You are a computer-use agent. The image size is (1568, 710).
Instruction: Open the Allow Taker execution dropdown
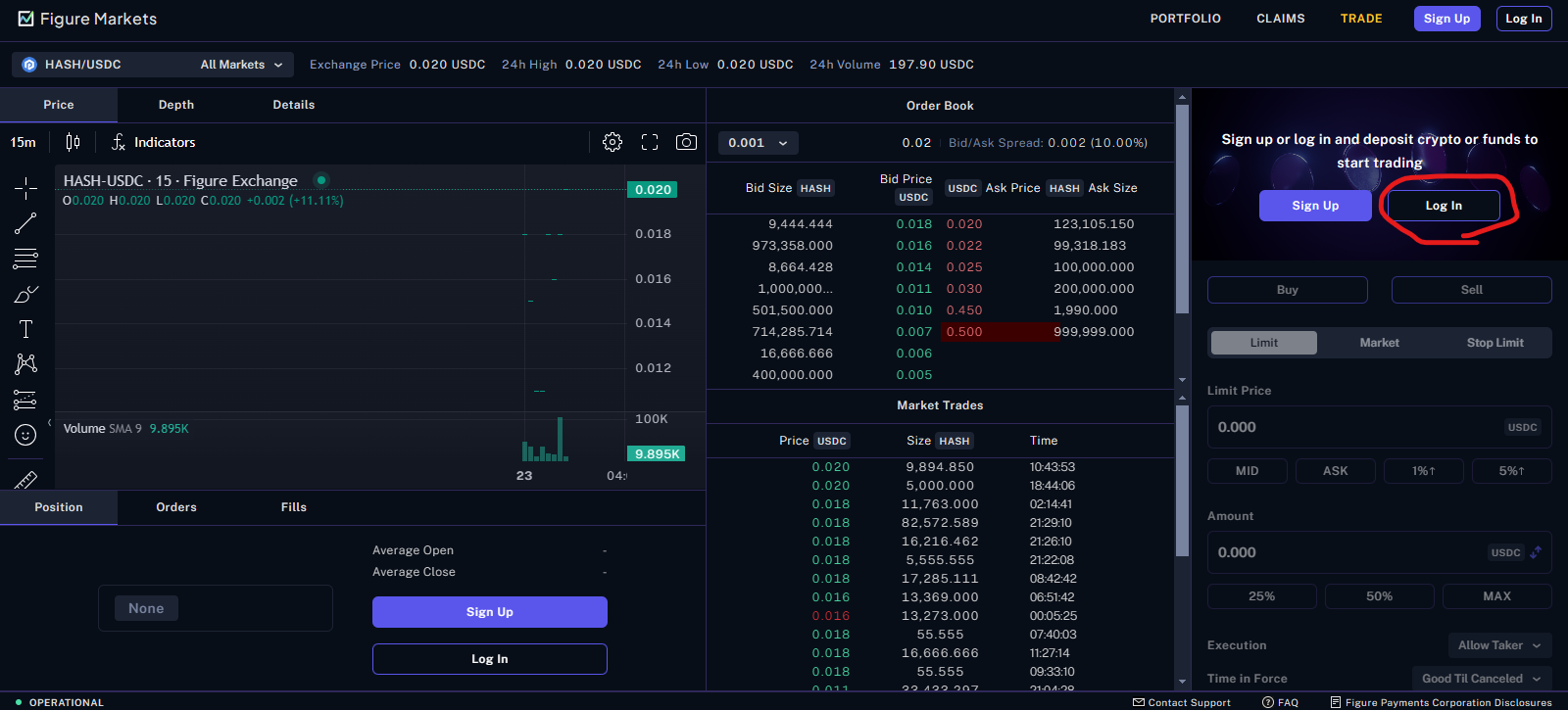pos(1499,645)
